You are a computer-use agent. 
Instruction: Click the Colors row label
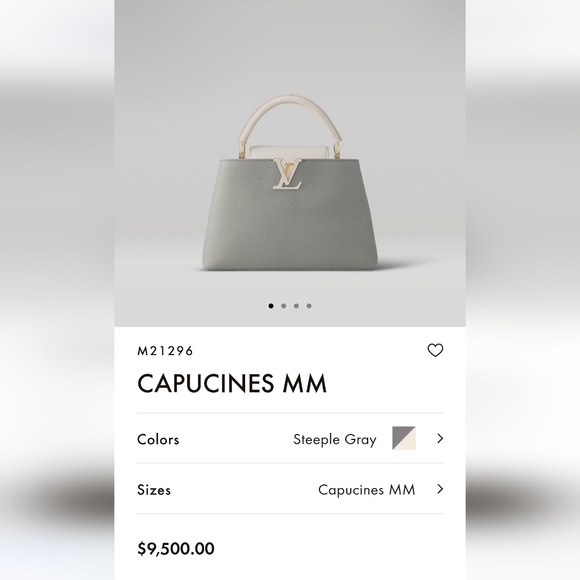[x=158, y=439]
